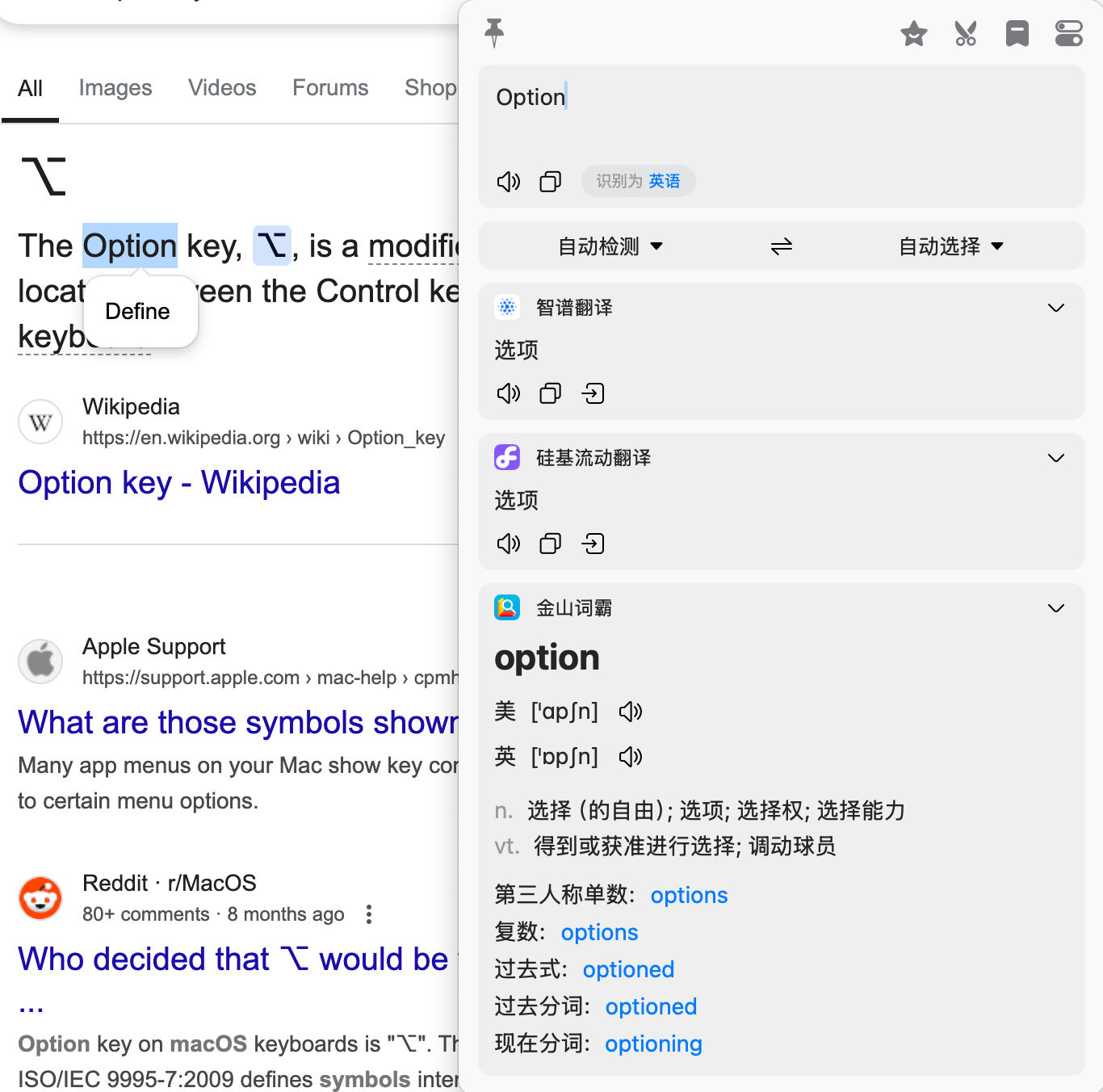Swap source and target languages
The width and height of the screenshot is (1103, 1092).
(x=781, y=246)
